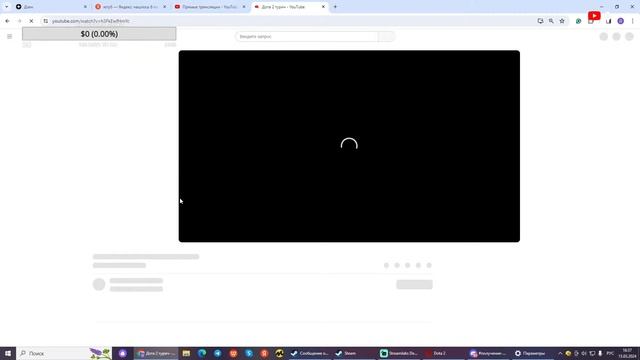This screenshot has width=640, height=360.
Task: Click the $0 (0.00%) progress bar
Action: click(99, 34)
